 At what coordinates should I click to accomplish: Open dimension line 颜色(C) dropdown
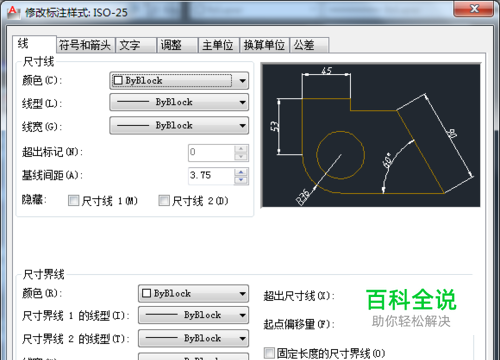(179, 81)
